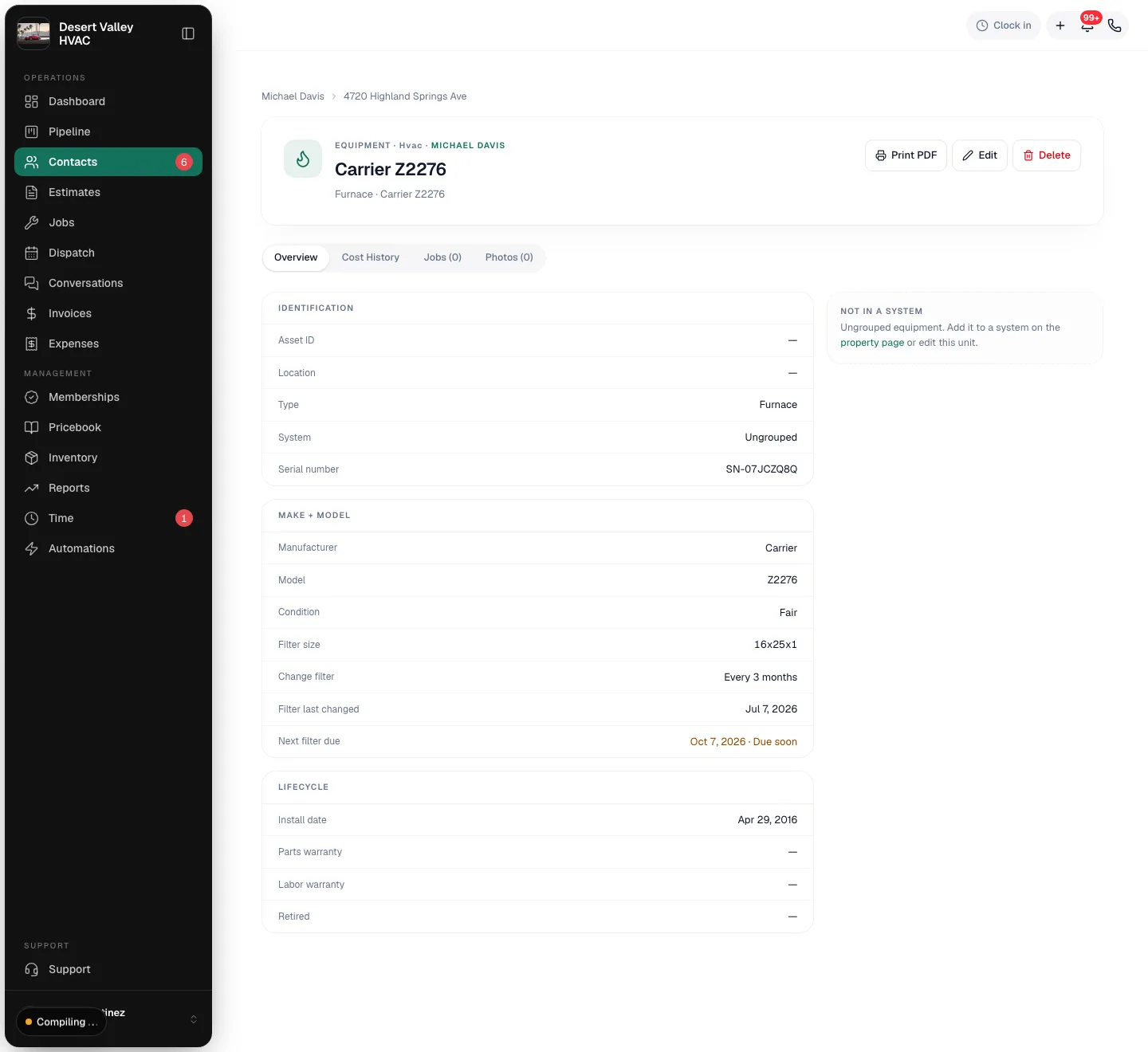Click the Print PDF button
The height and width of the screenshot is (1052, 1148).
(906, 155)
